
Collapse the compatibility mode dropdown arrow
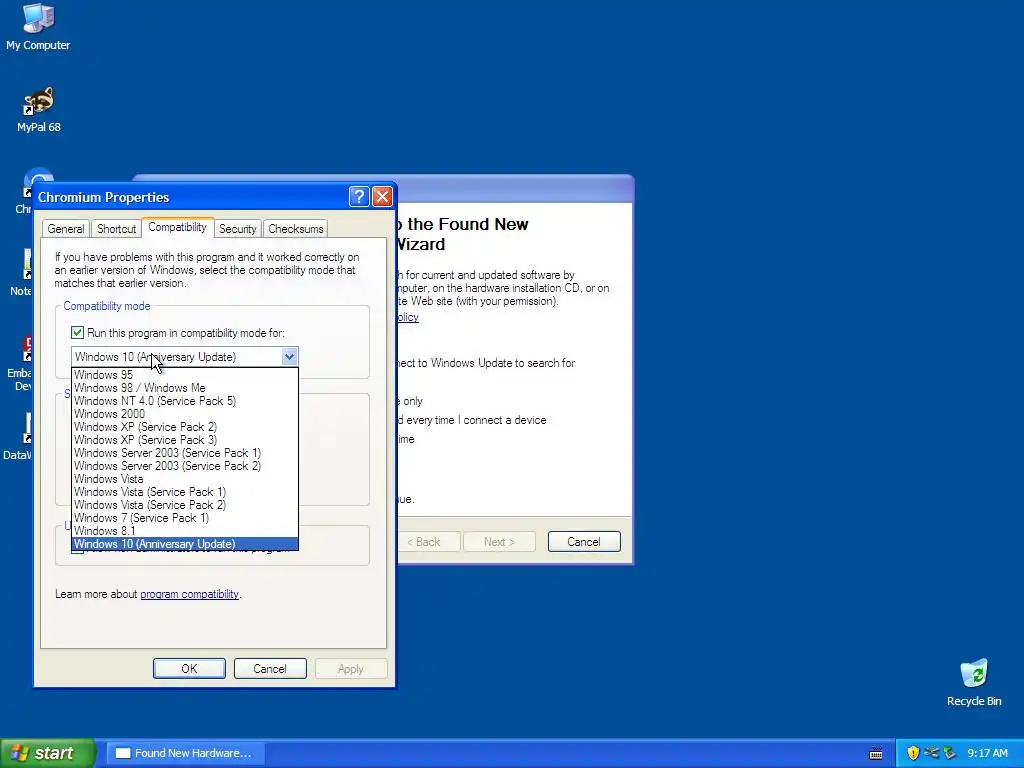click(x=289, y=357)
